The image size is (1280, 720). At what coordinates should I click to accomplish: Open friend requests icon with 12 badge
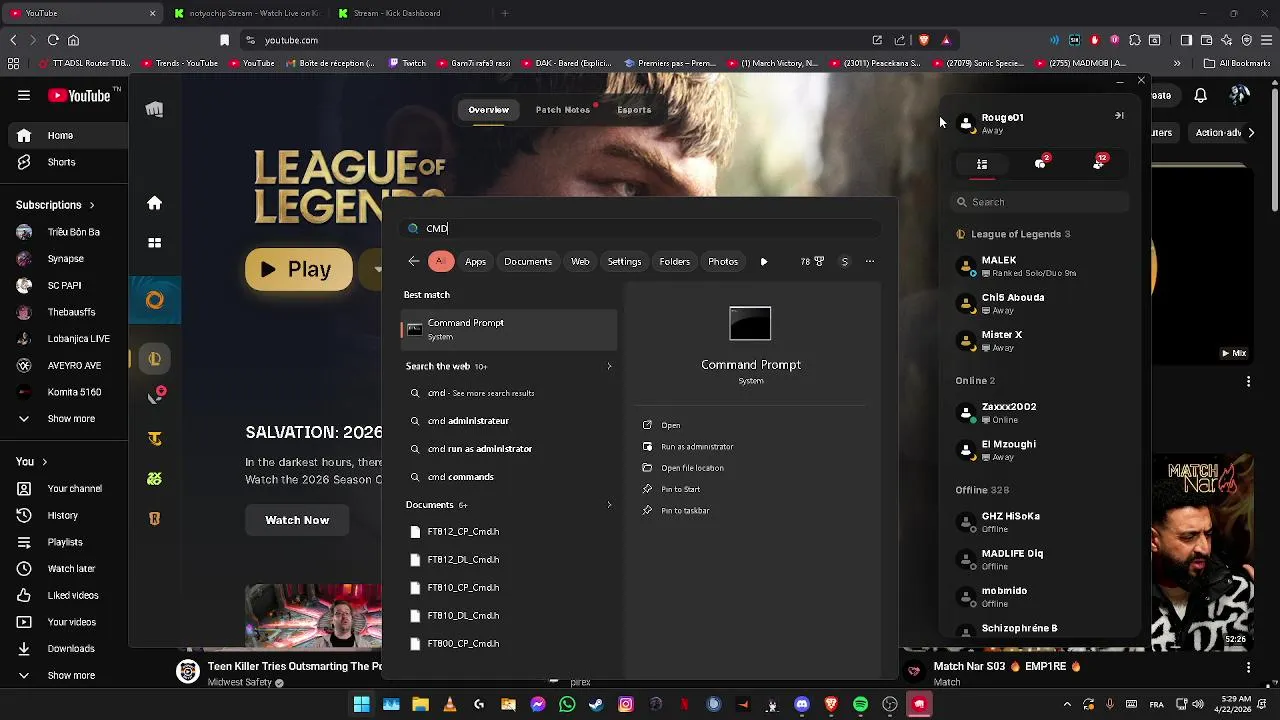(1099, 163)
